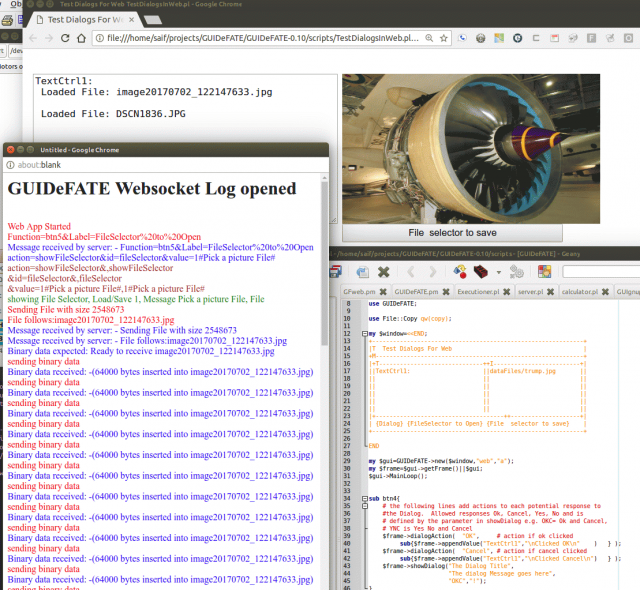
Task: Click the 'Loaded File: DSCN1836.JPG' text
Action: tap(113, 114)
